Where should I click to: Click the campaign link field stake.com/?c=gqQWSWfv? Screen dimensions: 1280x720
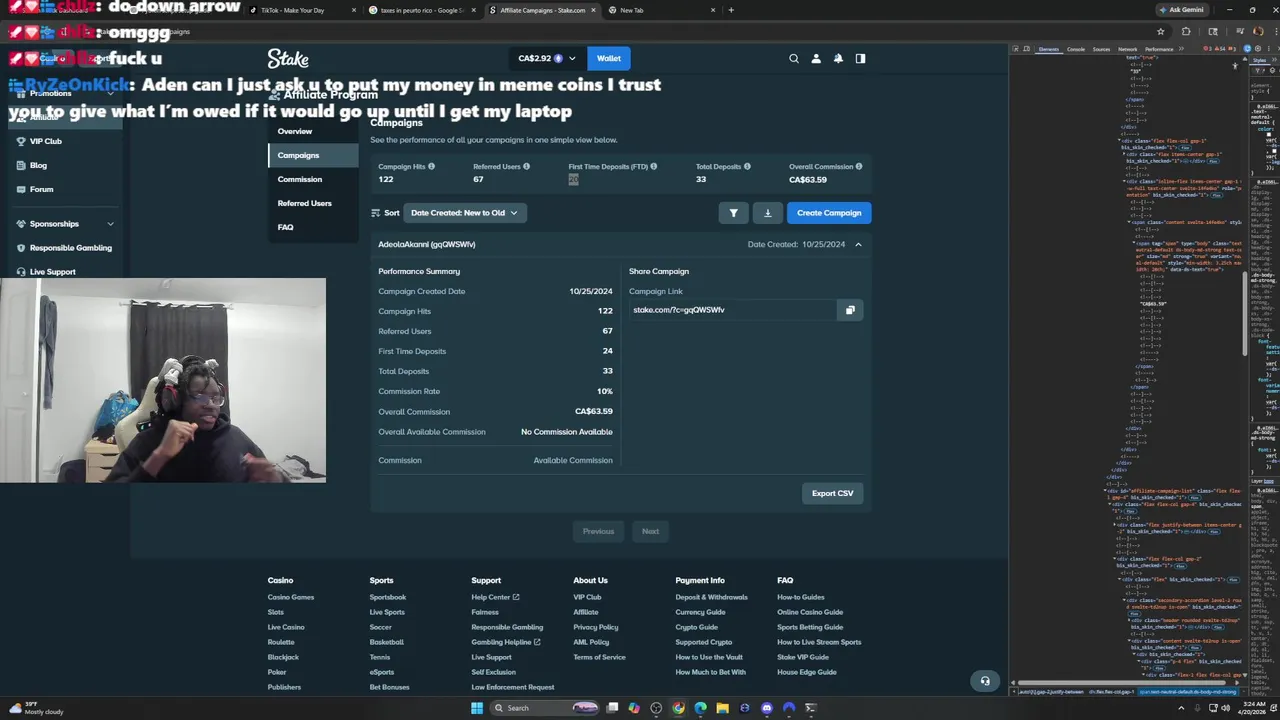tap(733, 310)
